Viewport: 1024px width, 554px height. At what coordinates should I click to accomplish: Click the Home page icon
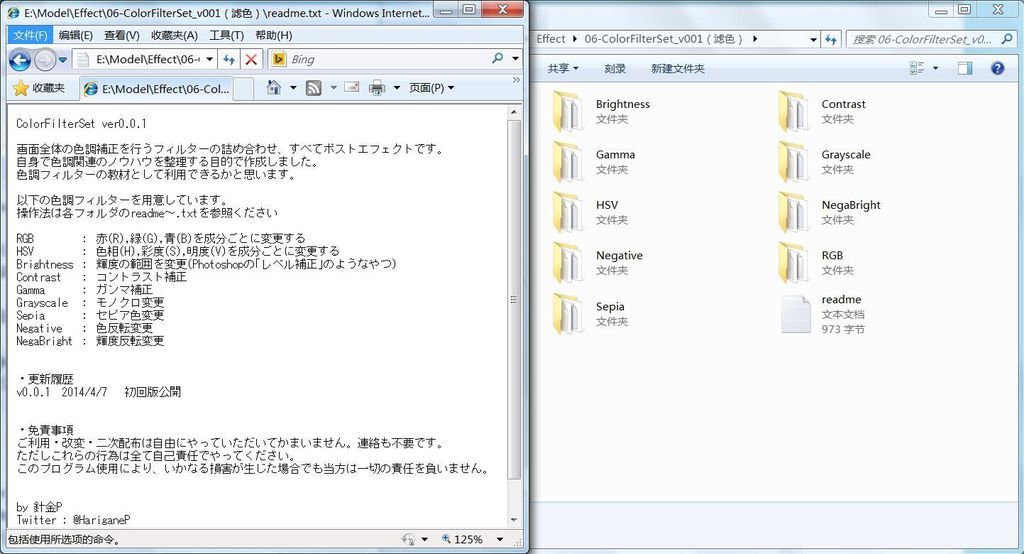[274, 88]
